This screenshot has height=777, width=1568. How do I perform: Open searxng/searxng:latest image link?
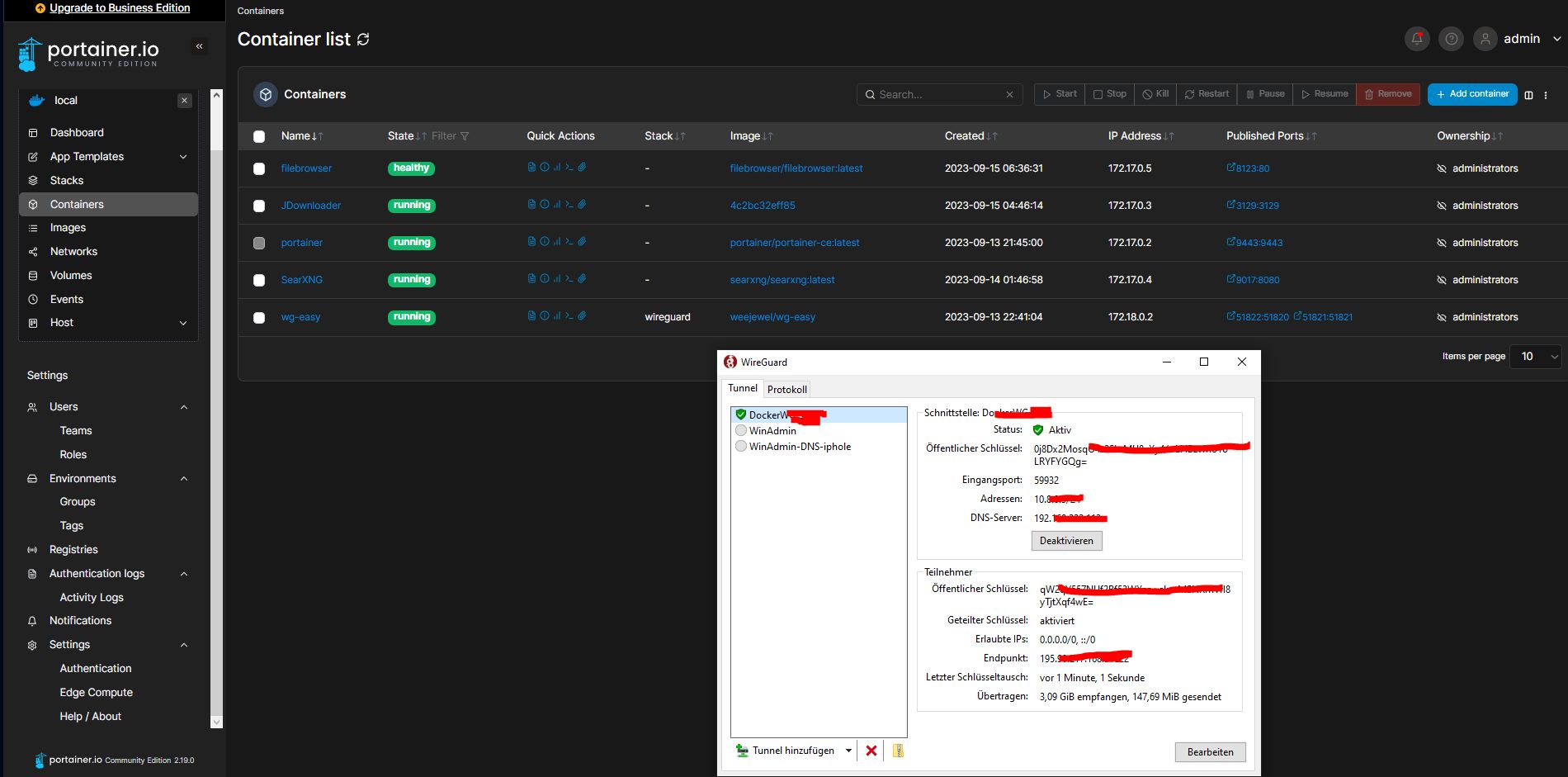tap(782, 280)
